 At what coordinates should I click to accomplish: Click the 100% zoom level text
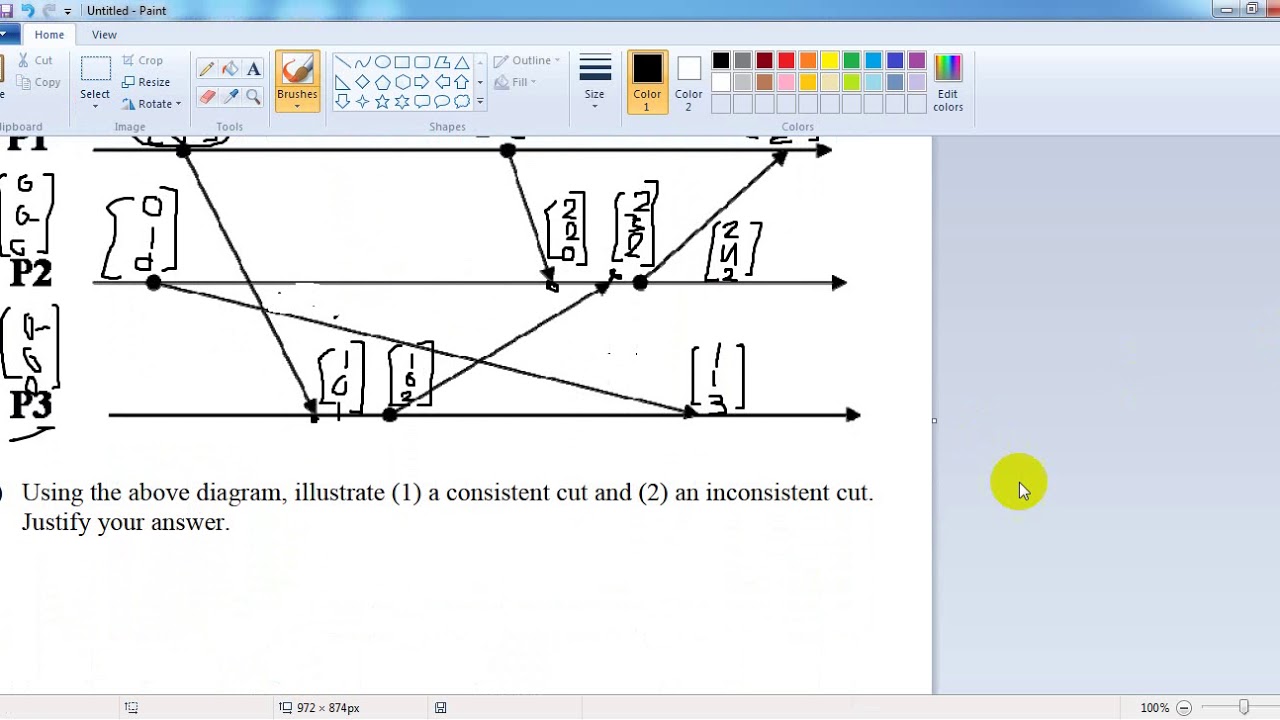(1154, 707)
